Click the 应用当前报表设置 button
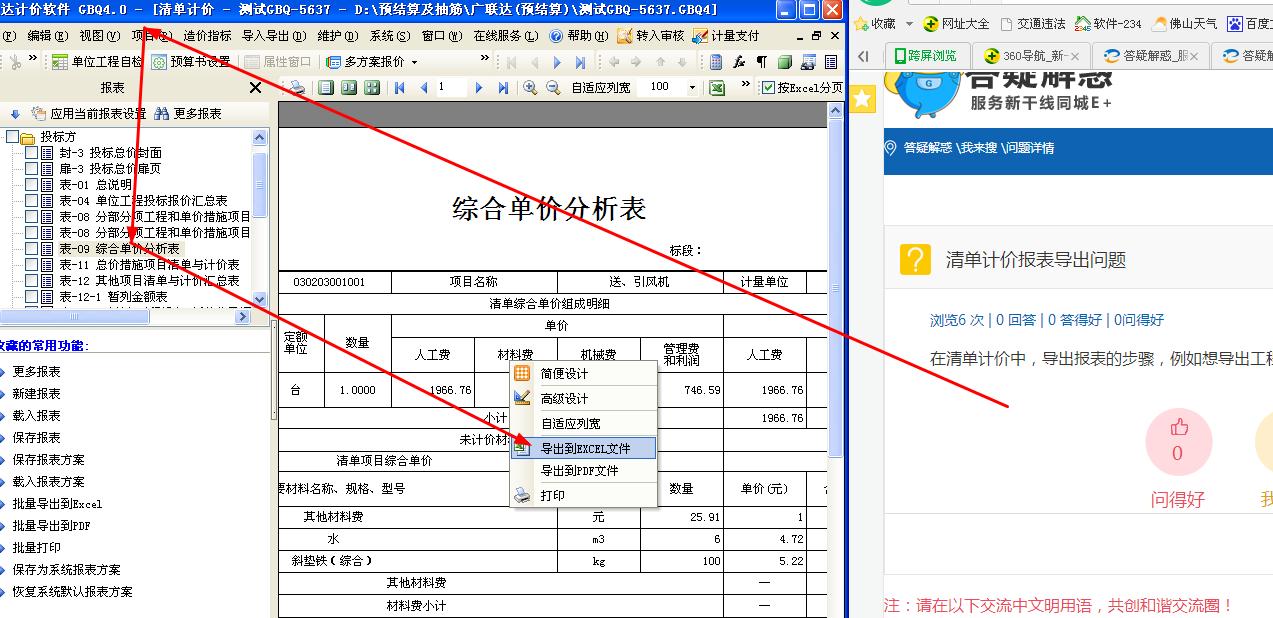The image size is (1273, 618). click(x=88, y=114)
